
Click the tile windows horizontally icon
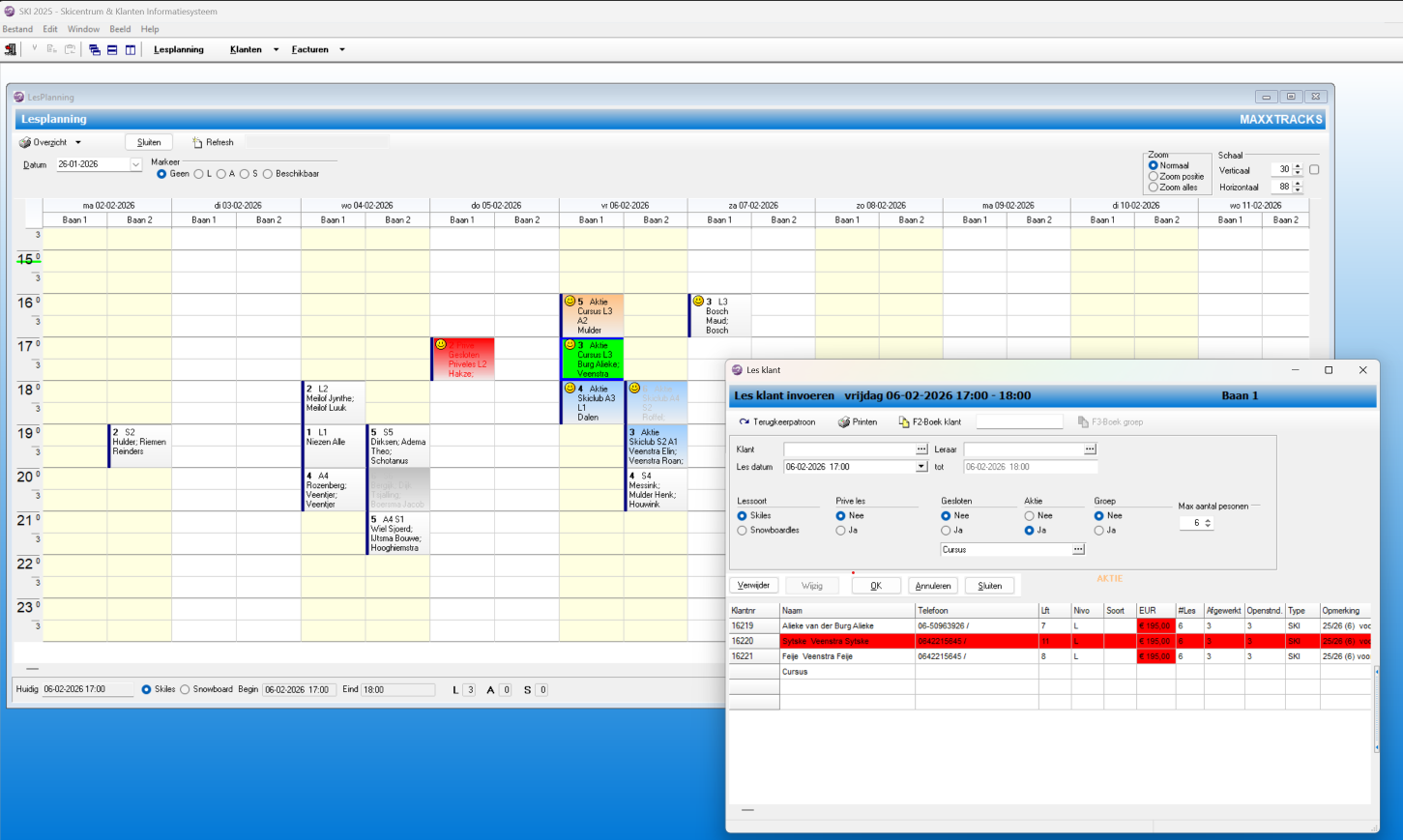[x=112, y=49]
